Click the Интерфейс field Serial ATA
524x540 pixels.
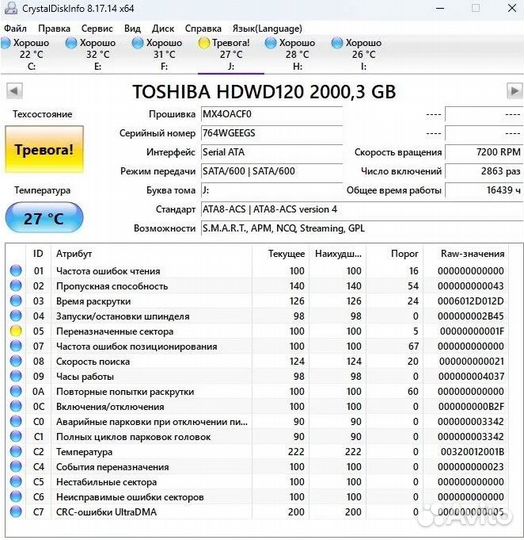pos(272,152)
